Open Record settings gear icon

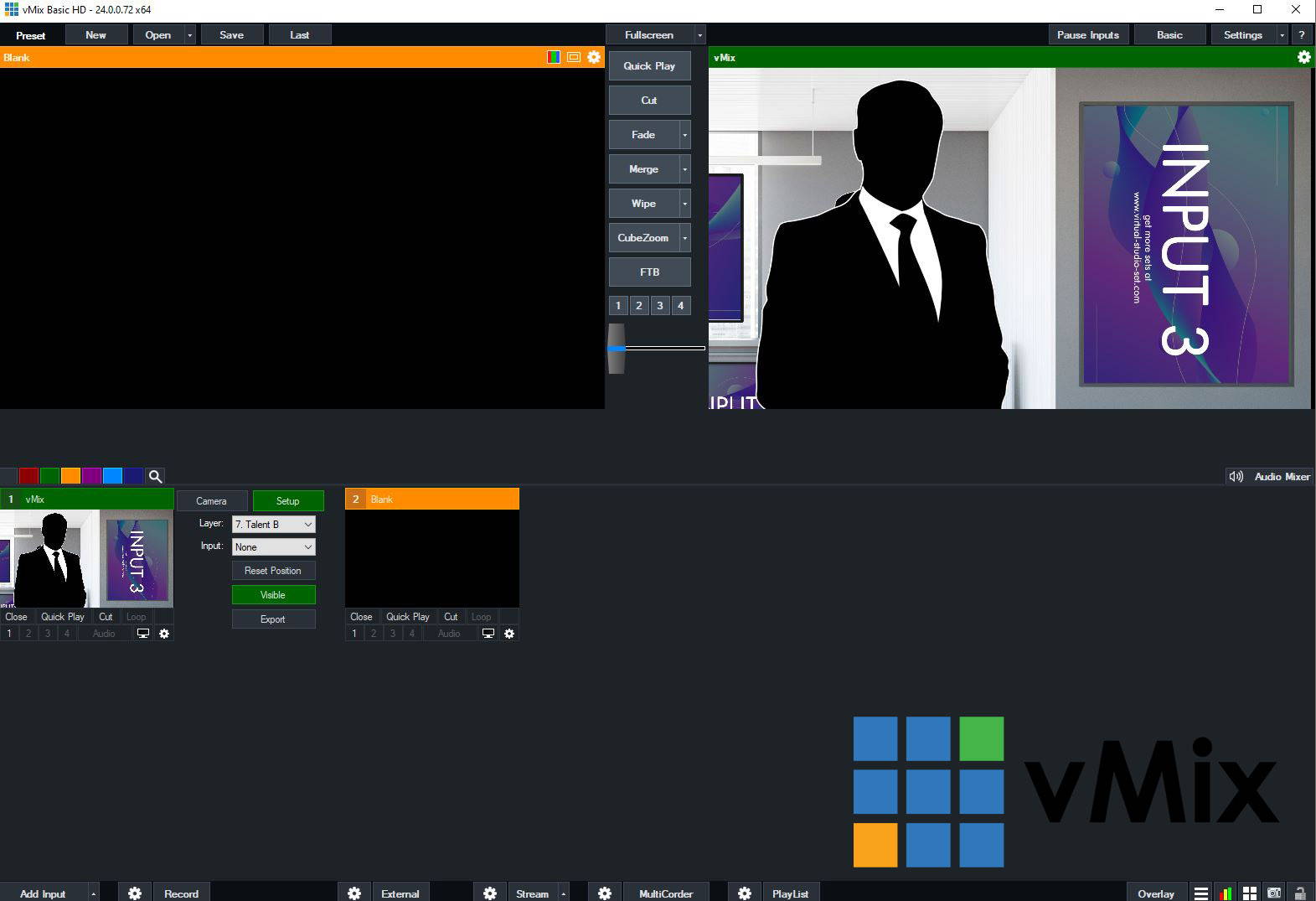click(x=135, y=893)
